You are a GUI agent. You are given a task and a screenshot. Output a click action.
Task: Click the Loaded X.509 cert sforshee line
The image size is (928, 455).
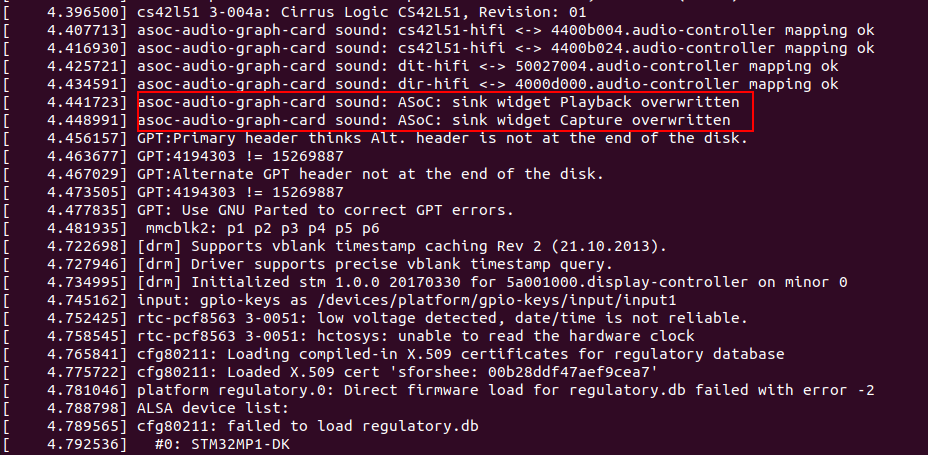[x=397, y=372]
